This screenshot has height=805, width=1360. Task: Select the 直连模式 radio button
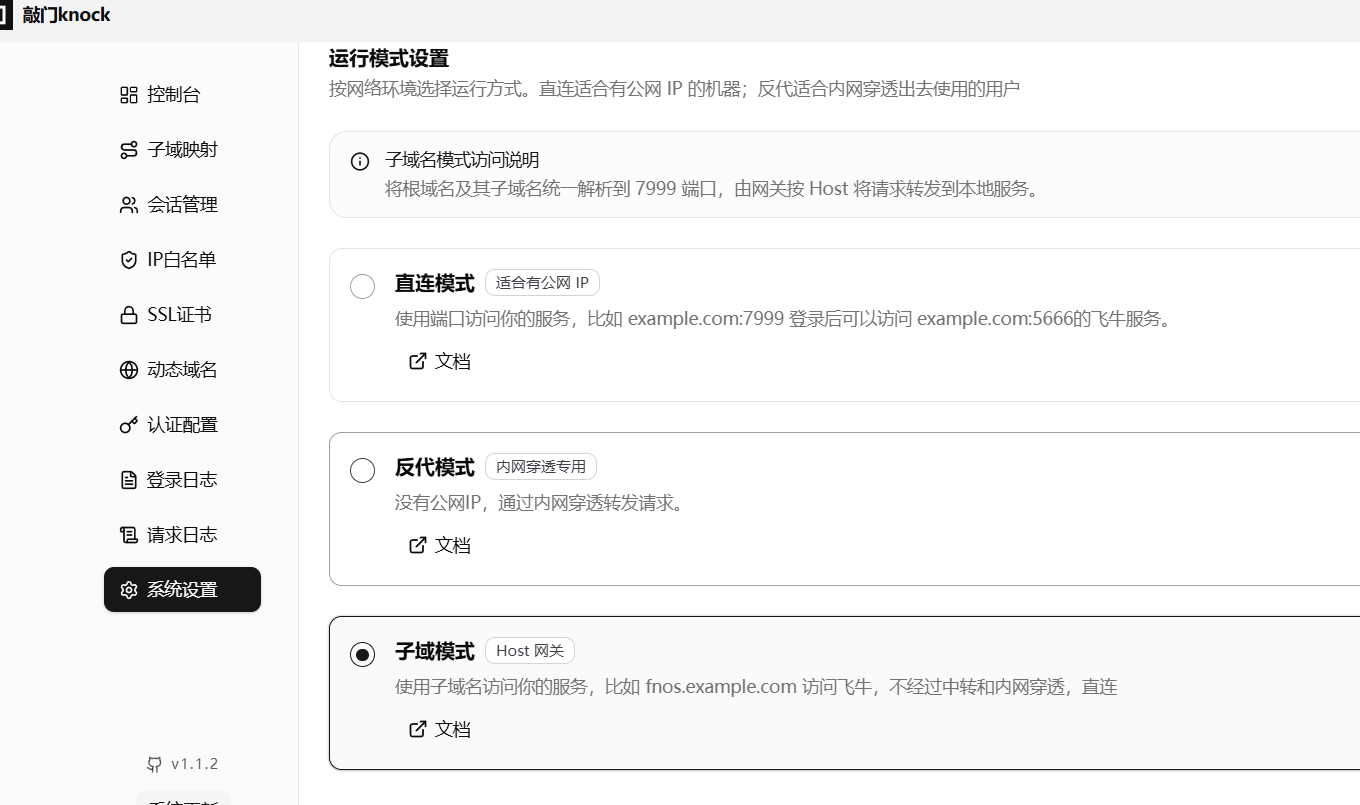362,286
